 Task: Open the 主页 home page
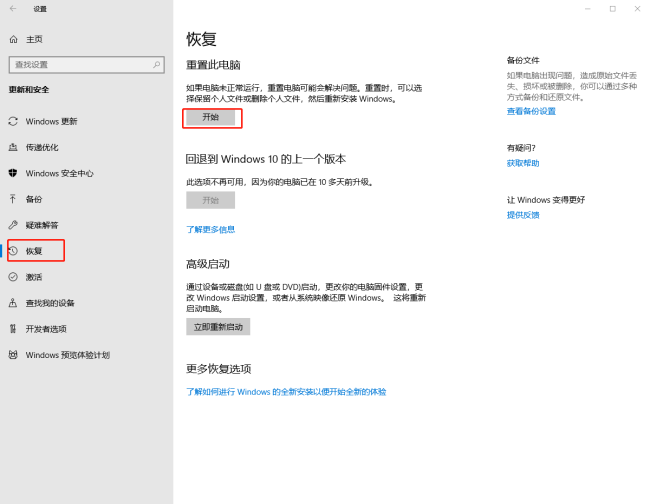pos(34,39)
